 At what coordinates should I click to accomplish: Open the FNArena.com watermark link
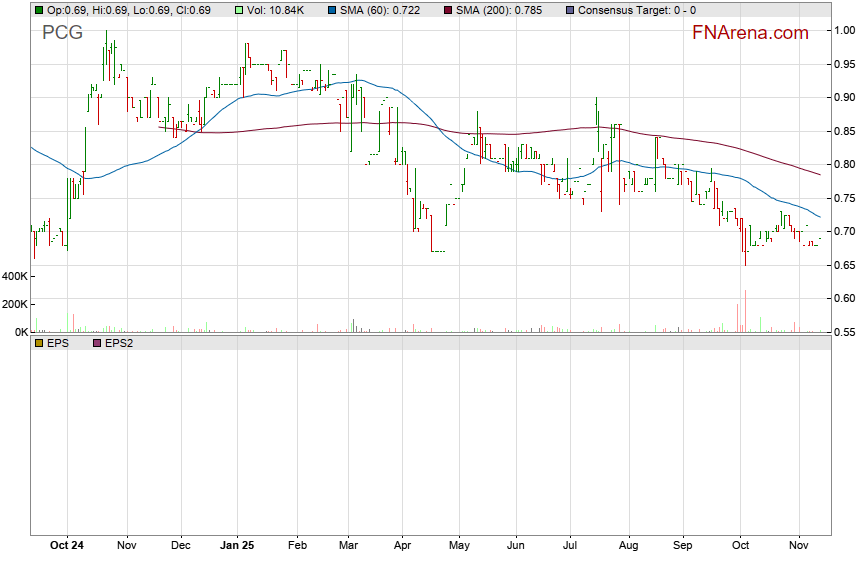coord(750,33)
